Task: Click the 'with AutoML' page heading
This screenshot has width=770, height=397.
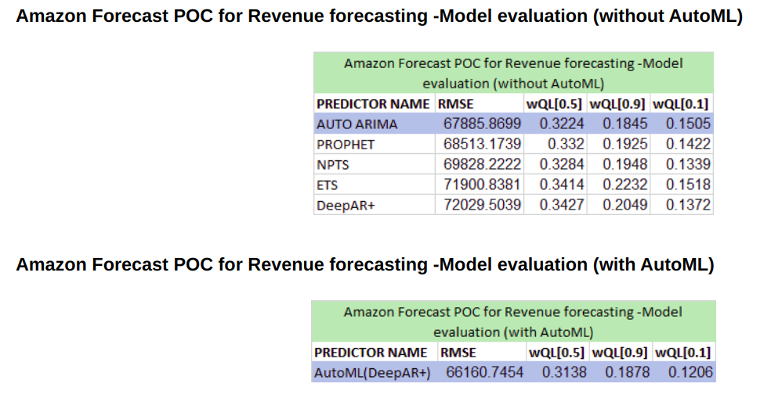Action: (x=365, y=264)
